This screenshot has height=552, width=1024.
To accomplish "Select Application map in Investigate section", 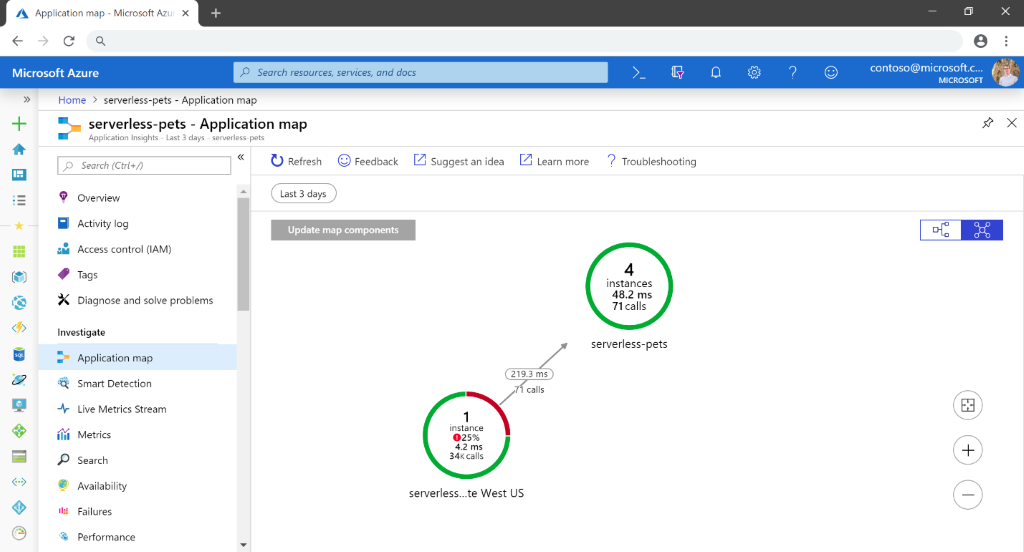I will click(137, 357).
